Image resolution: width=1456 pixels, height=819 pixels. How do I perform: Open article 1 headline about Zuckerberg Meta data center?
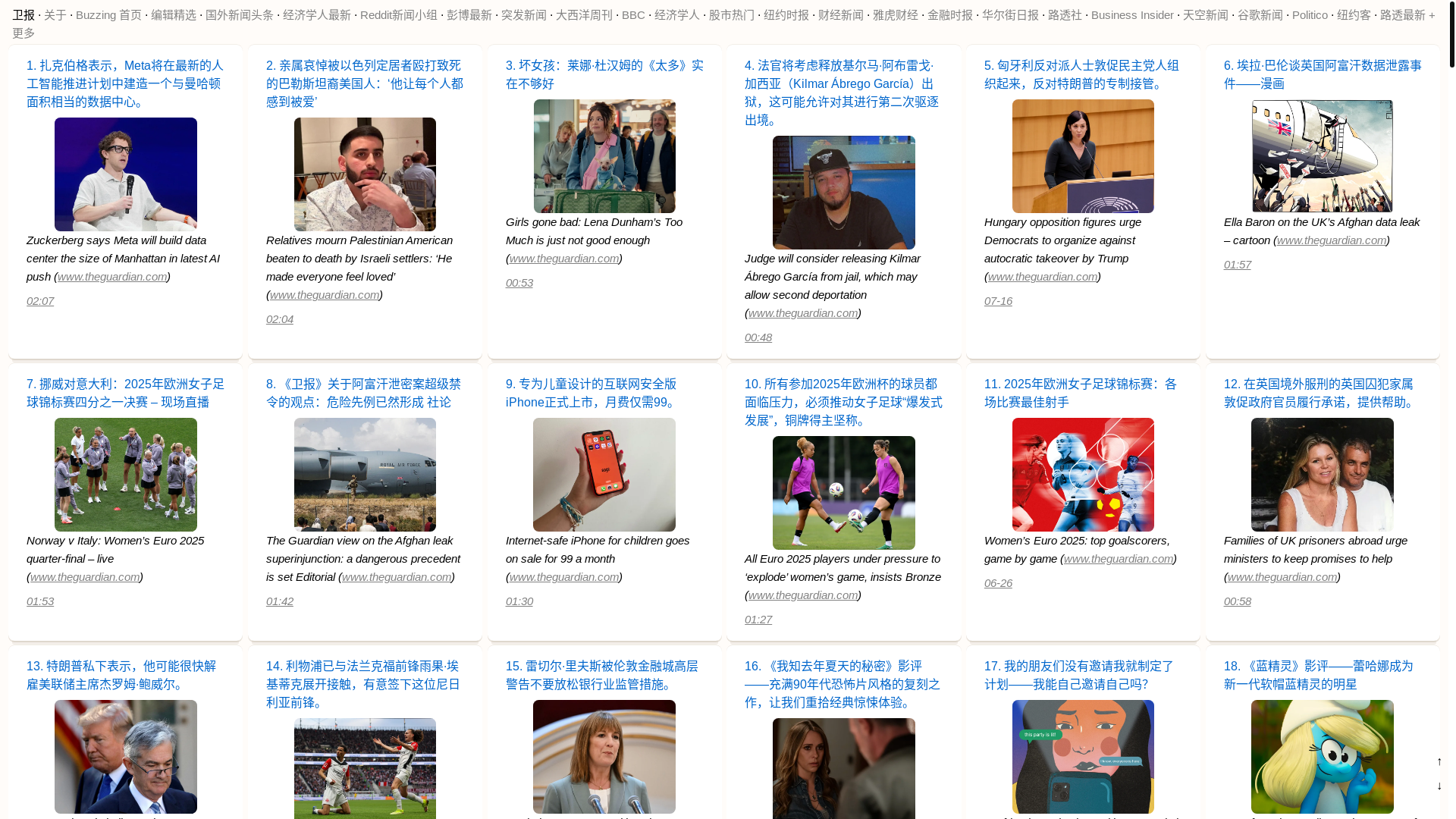click(125, 83)
